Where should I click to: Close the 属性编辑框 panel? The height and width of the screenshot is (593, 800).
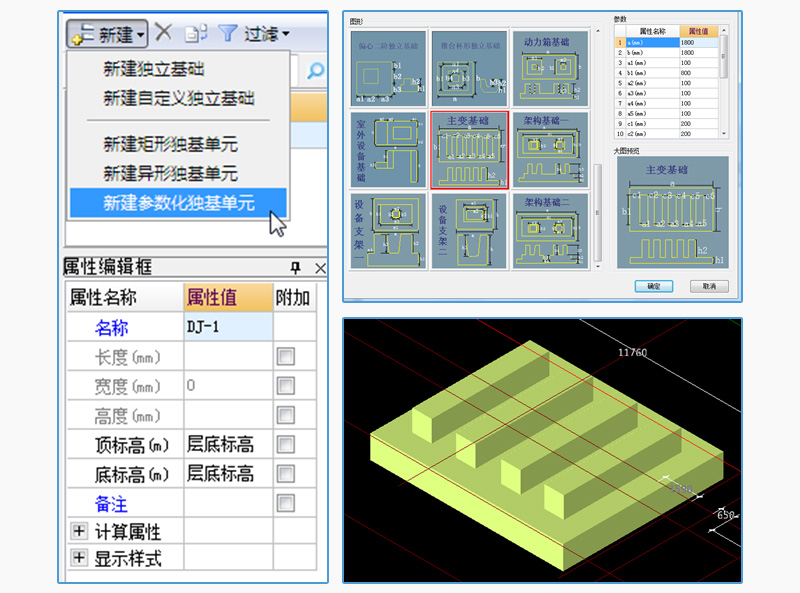pyautogui.click(x=320, y=268)
